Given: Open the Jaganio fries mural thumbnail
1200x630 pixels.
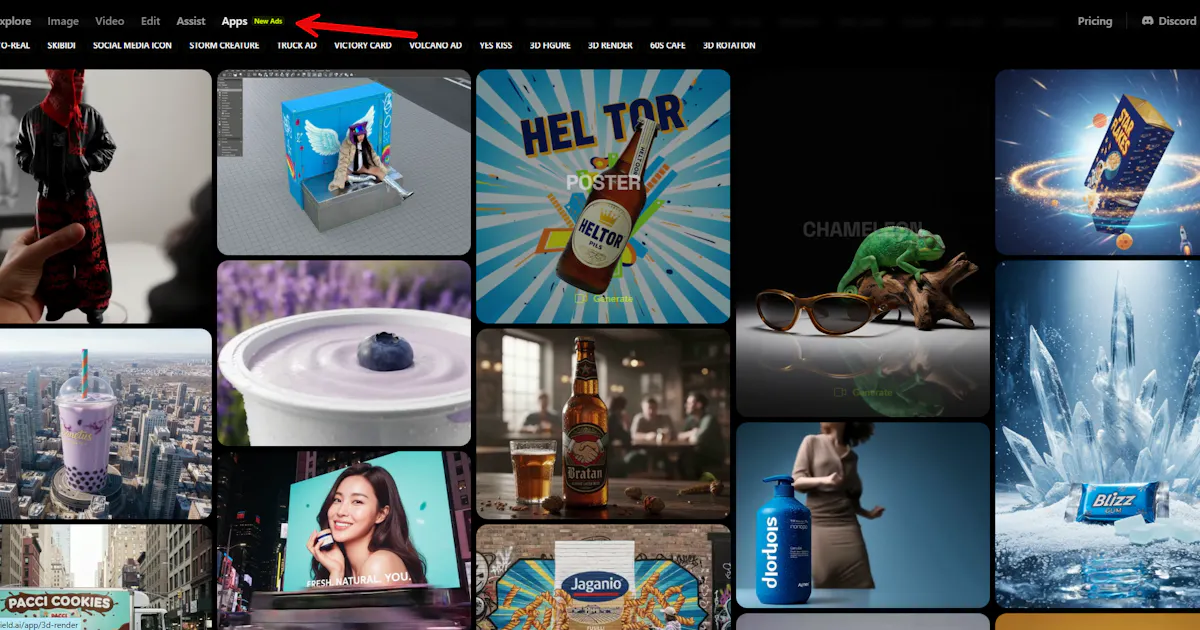Looking at the screenshot, I should click(x=603, y=577).
